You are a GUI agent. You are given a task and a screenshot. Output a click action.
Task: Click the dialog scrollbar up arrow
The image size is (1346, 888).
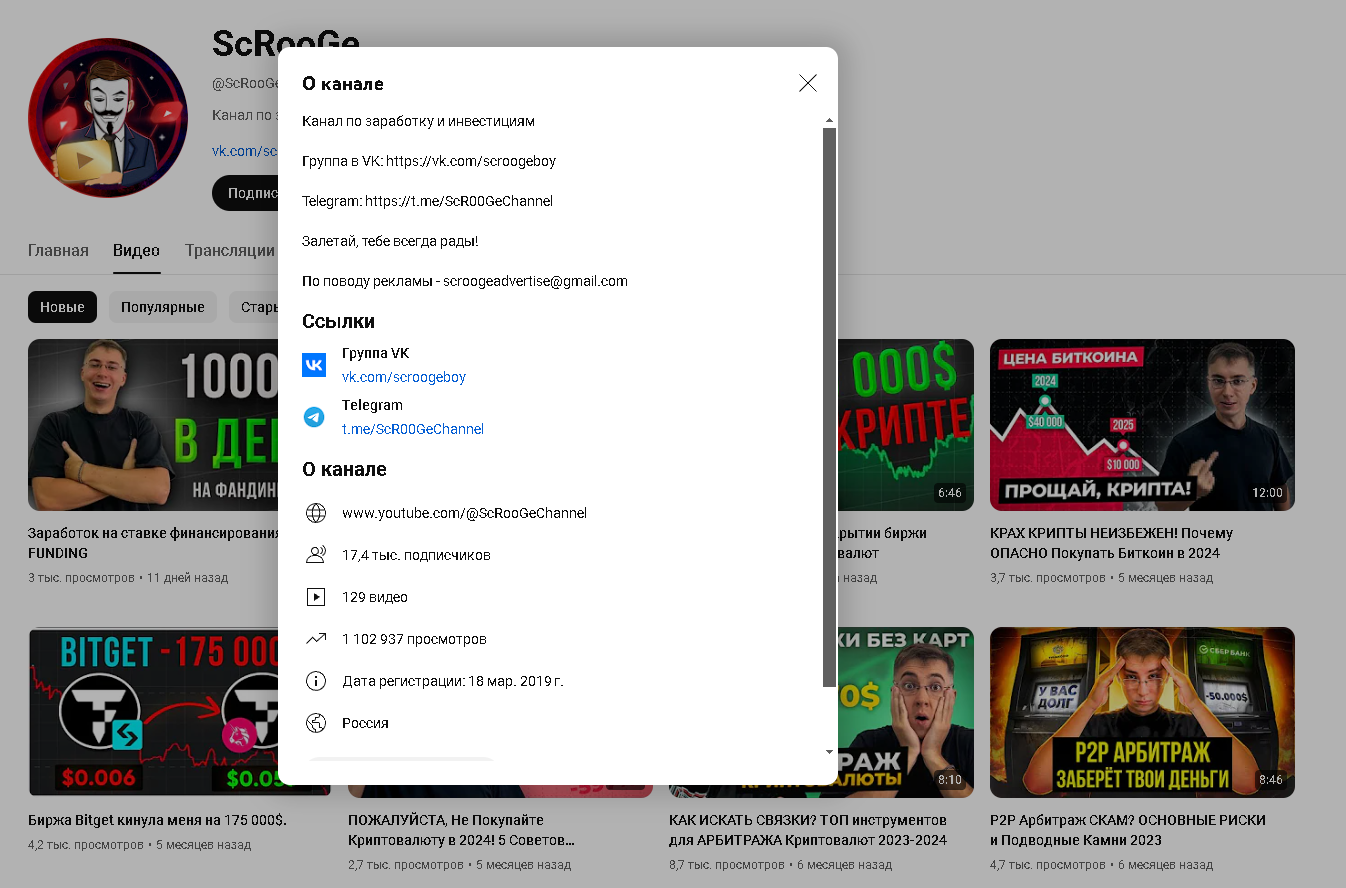coord(829,121)
